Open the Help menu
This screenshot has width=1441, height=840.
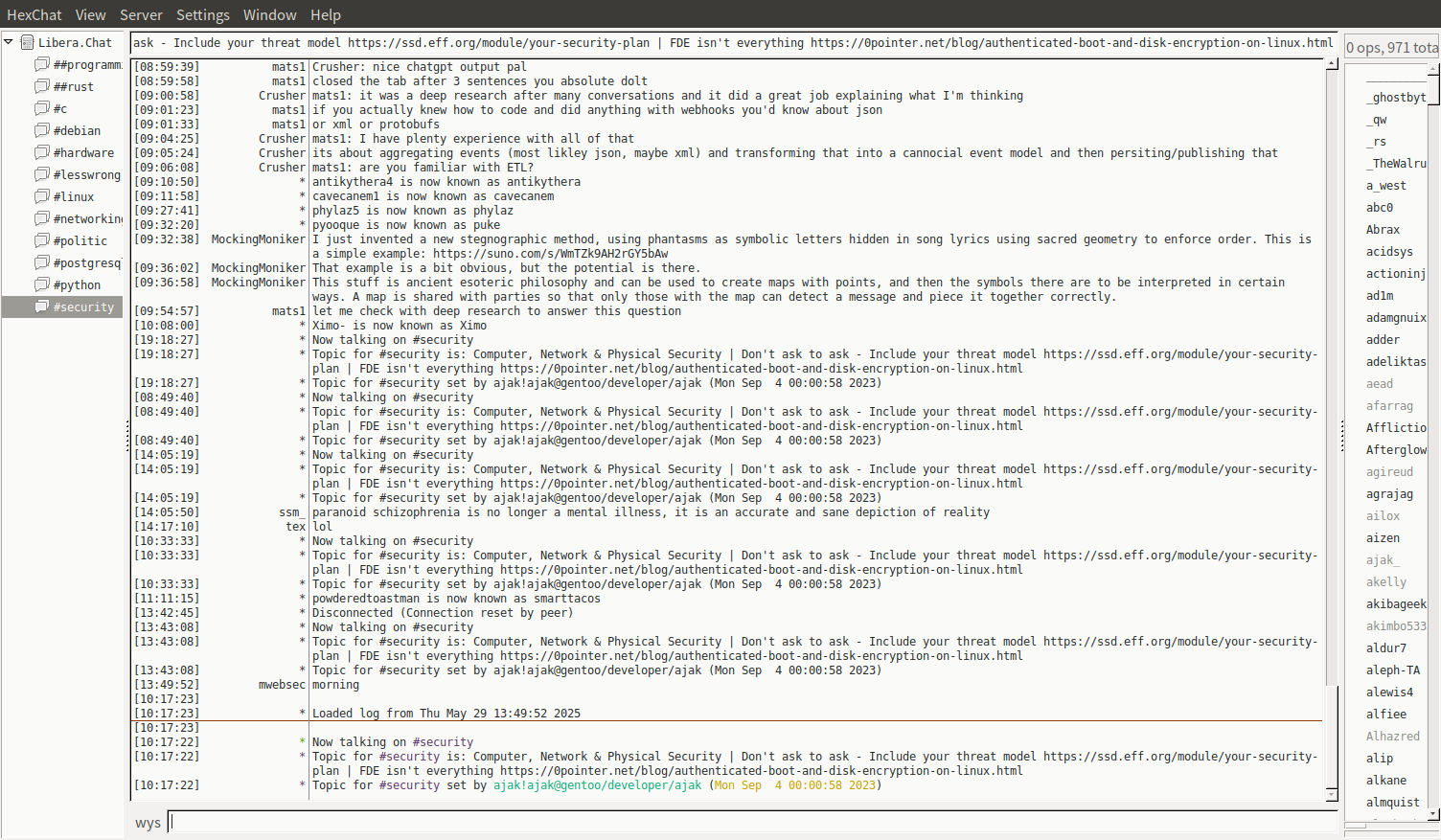tap(326, 14)
